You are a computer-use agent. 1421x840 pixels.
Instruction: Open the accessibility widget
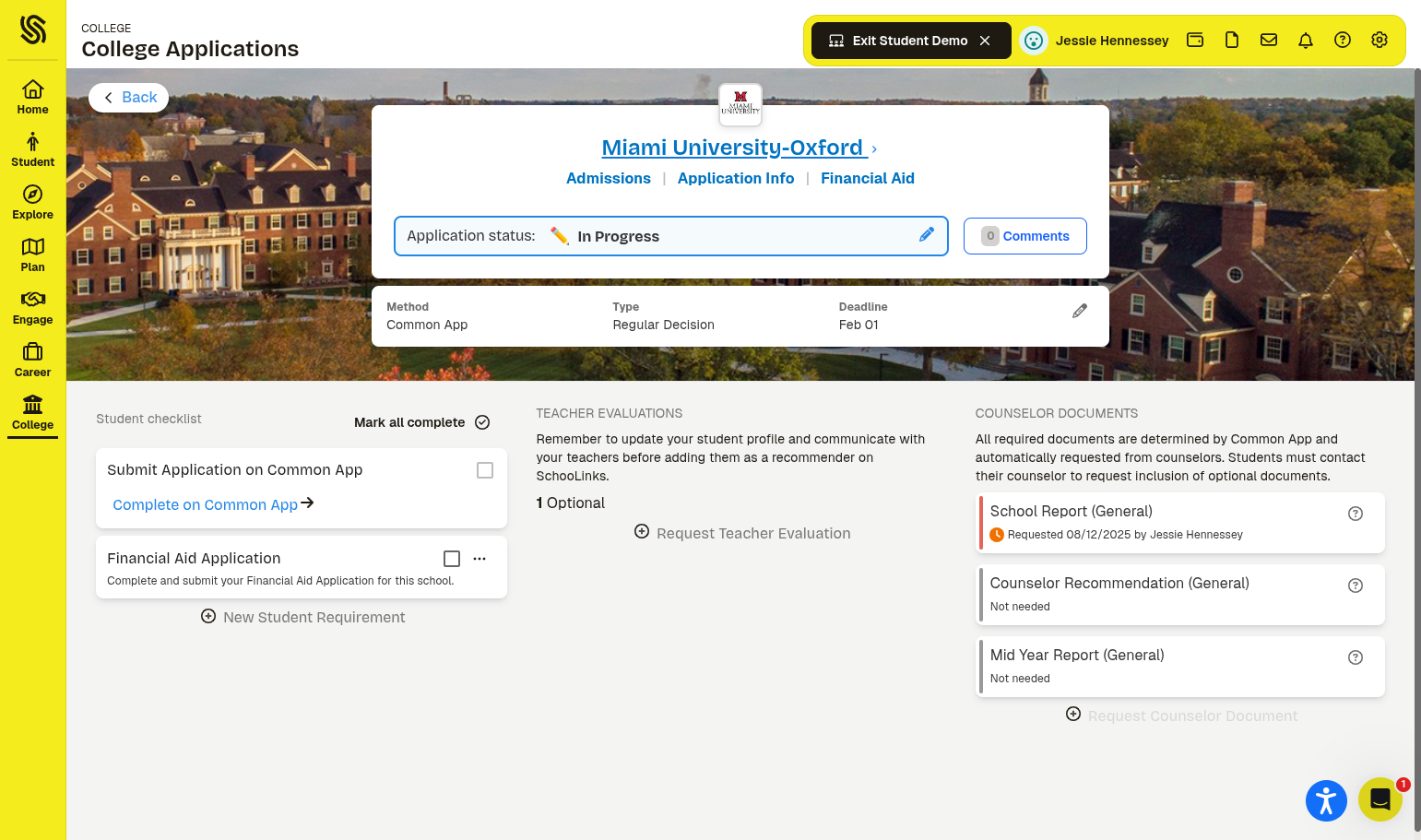1326,800
